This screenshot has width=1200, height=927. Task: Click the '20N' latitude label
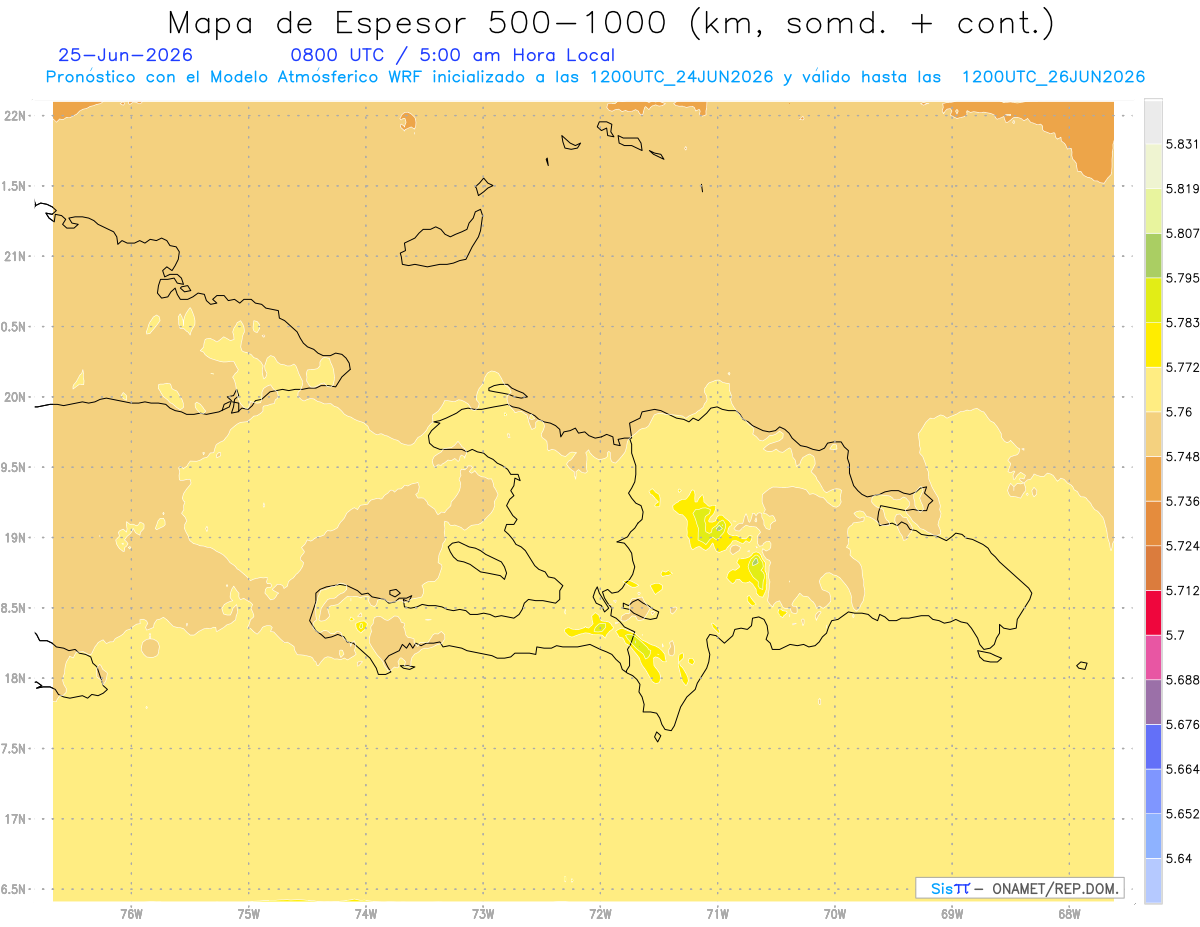[17, 397]
